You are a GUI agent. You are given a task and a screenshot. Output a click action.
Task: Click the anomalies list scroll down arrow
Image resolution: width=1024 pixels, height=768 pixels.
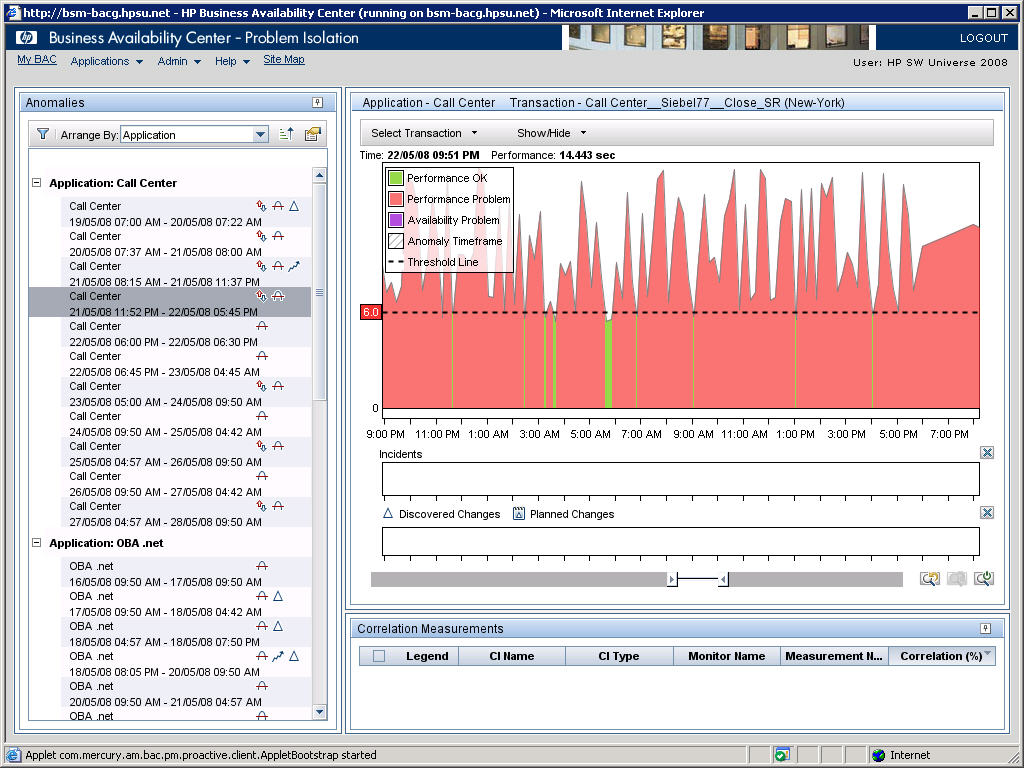click(x=319, y=712)
